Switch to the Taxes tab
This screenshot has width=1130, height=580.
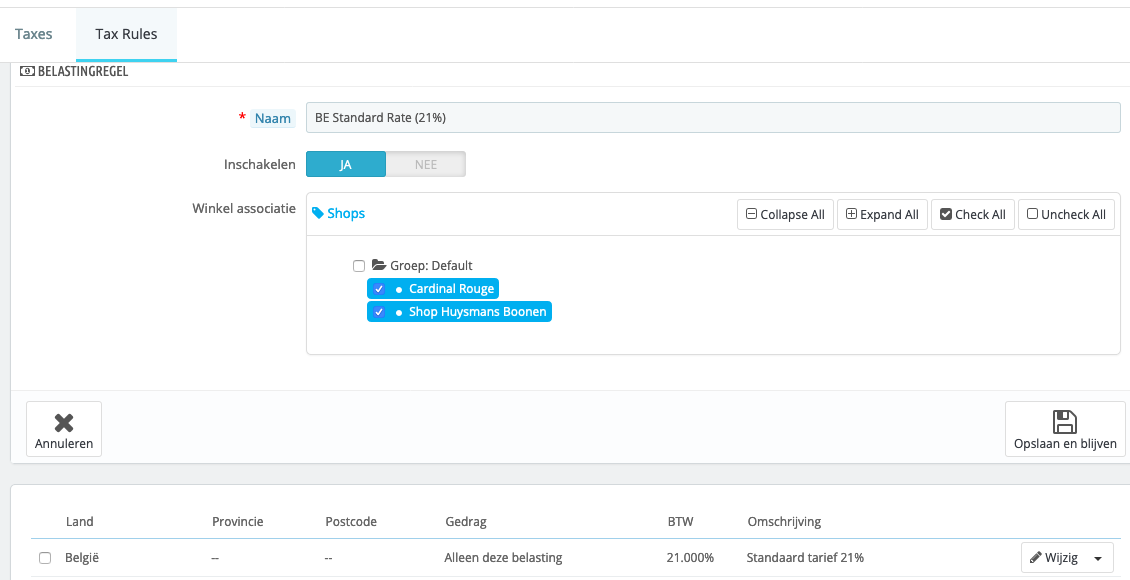34,34
